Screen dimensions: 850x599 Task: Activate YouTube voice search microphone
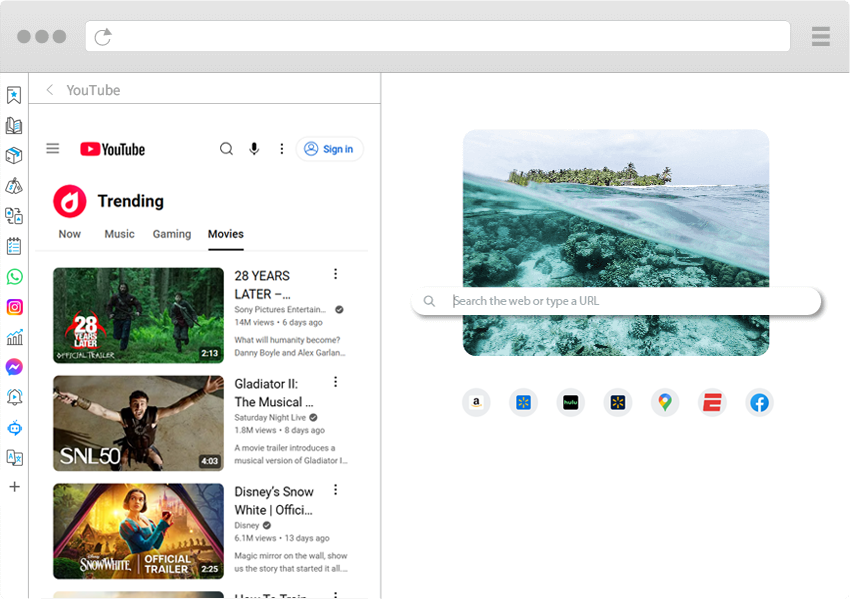[x=254, y=148]
